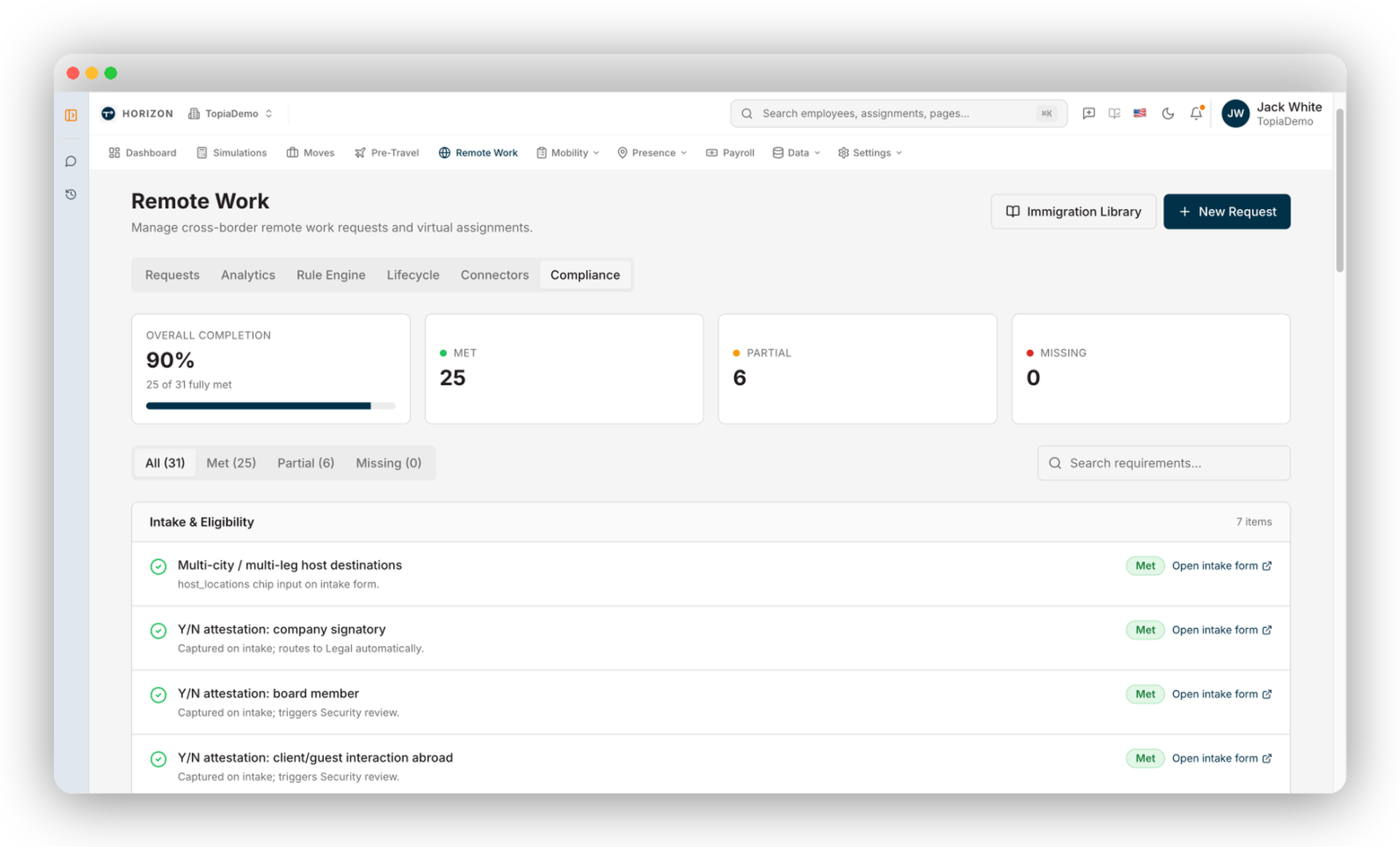Click '7 items' count text
Image resolution: width=1400 pixels, height=847 pixels.
(x=1253, y=522)
